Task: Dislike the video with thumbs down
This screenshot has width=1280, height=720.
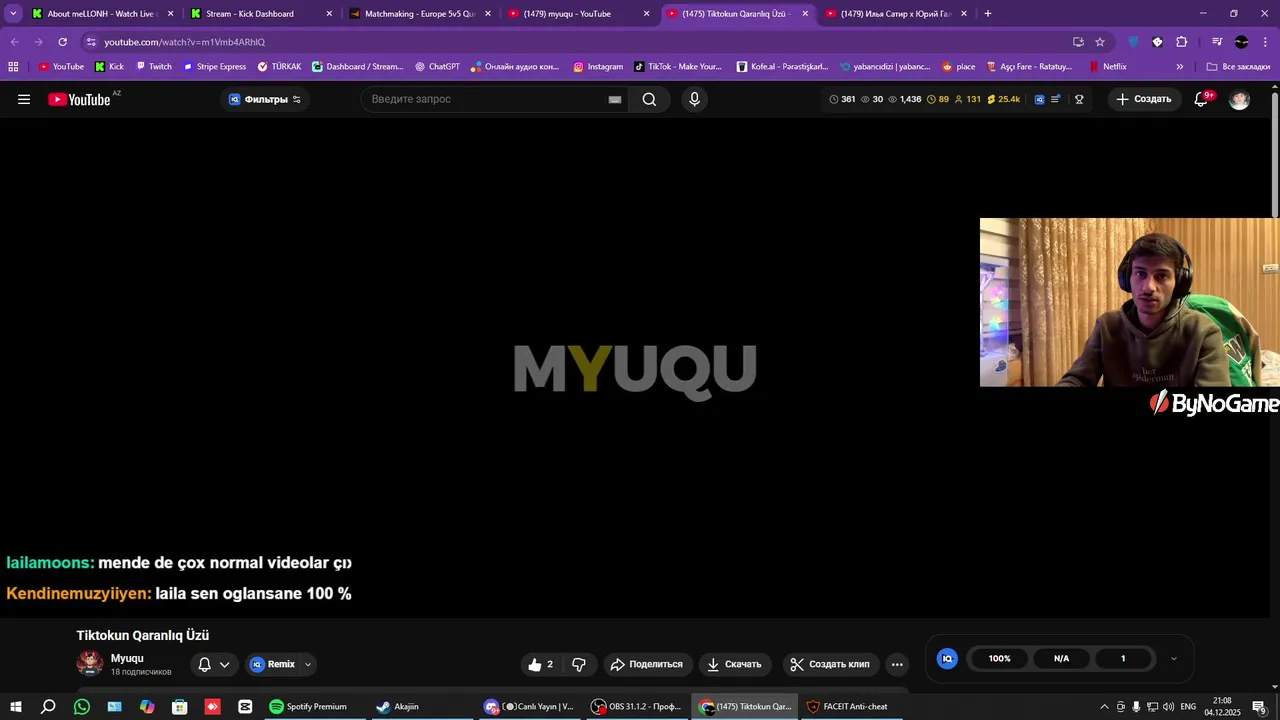Action: click(x=579, y=664)
